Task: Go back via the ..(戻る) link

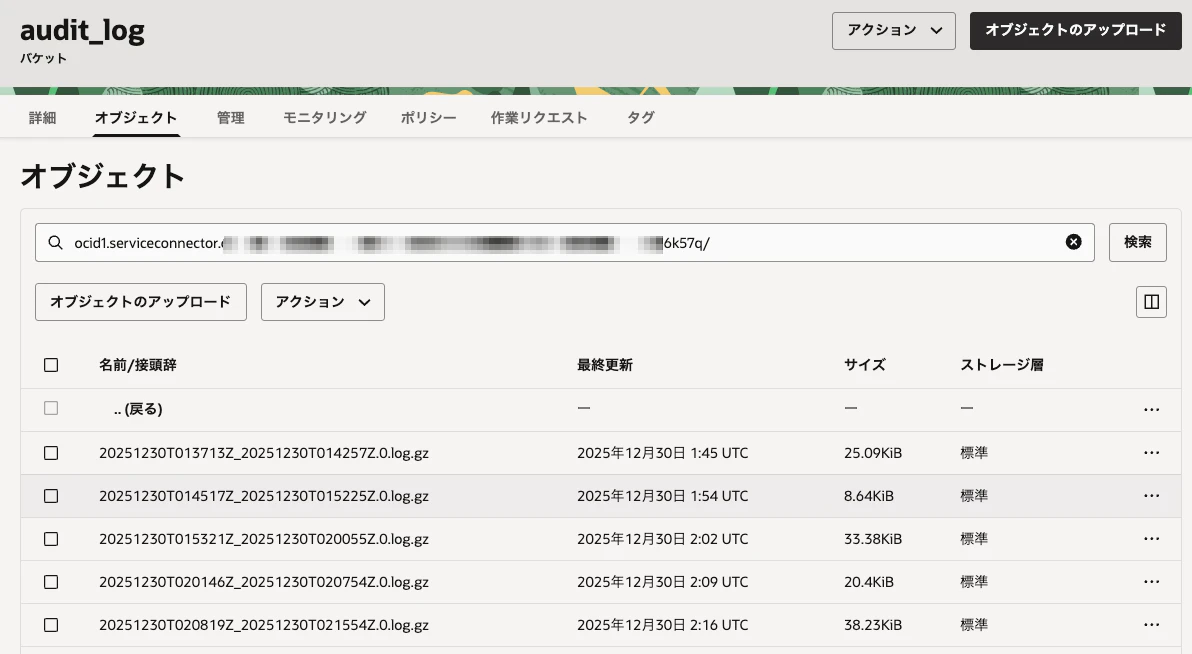Action: tap(138, 409)
